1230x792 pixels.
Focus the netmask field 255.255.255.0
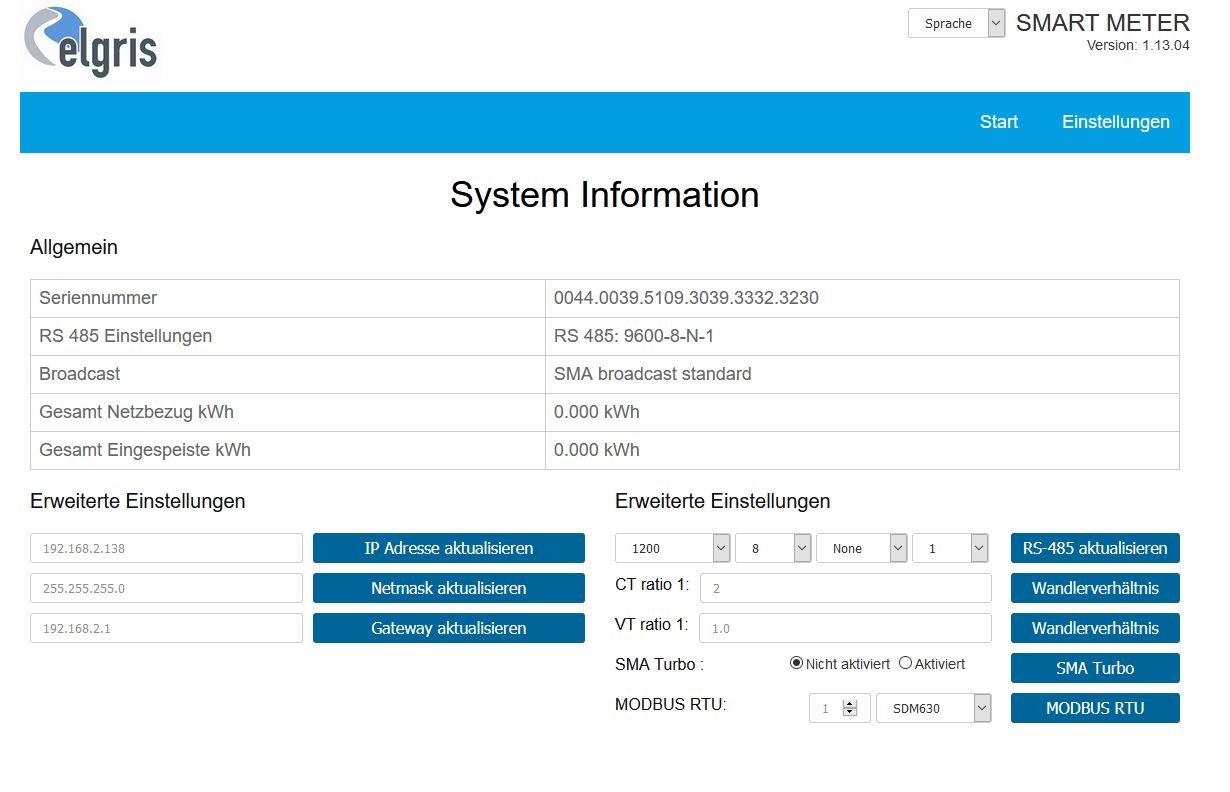[x=166, y=588]
